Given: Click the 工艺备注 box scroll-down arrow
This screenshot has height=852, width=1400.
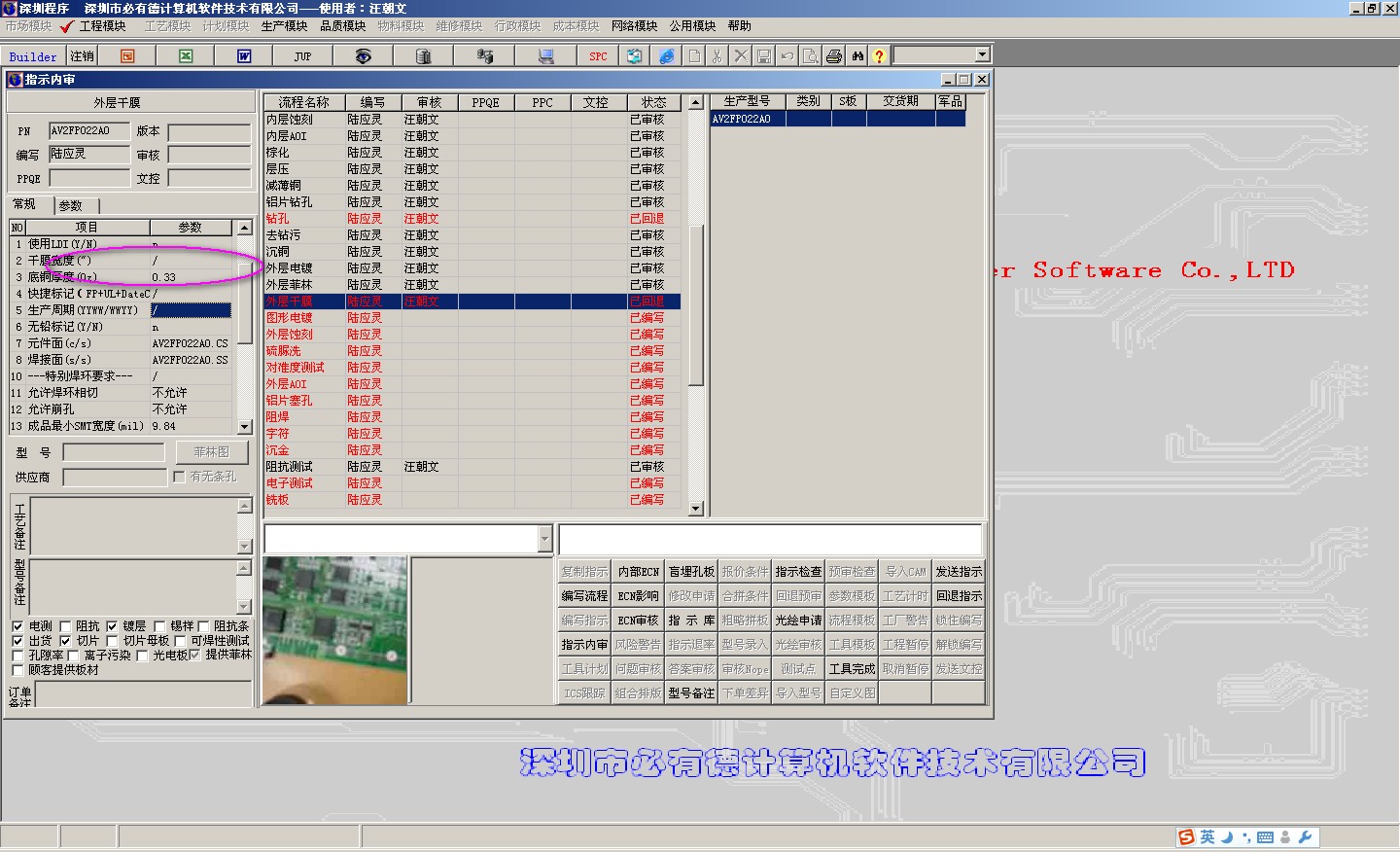Looking at the screenshot, I should (245, 547).
